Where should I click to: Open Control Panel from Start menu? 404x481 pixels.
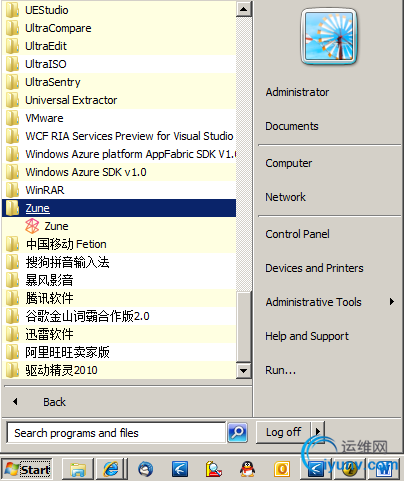(x=297, y=234)
